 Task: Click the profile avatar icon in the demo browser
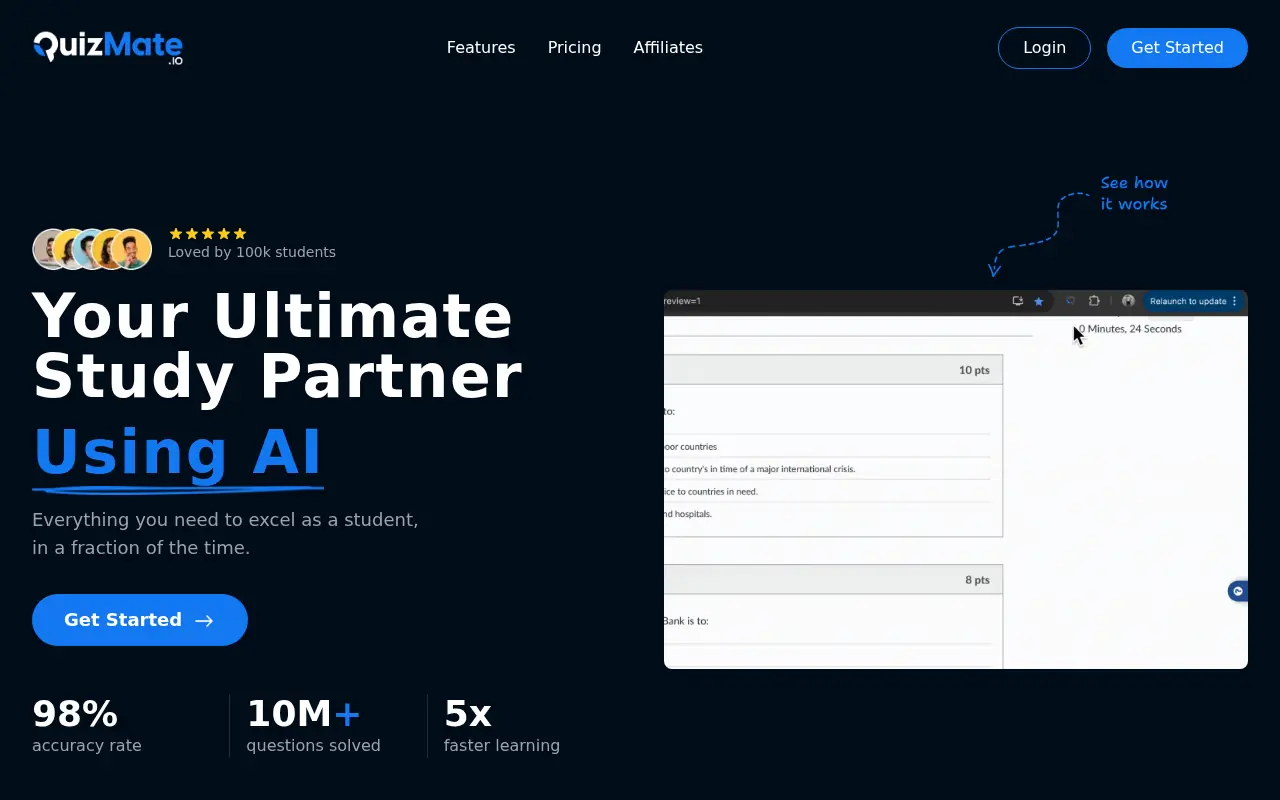(x=1128, y=301)
